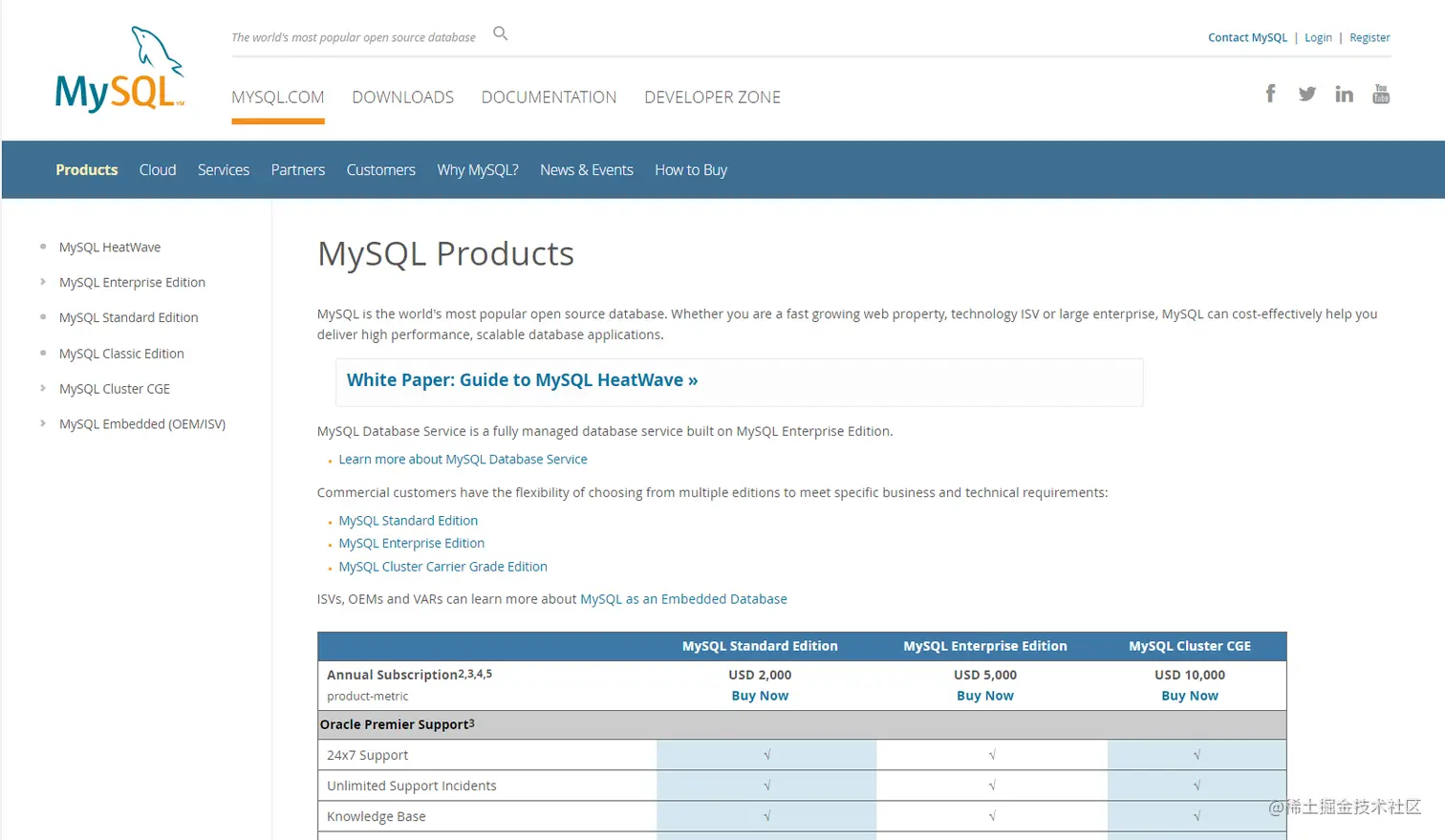The width and height of the screenshot is (1445, 840).
Task: Click the Register link
Action: tap(1370, 37)
